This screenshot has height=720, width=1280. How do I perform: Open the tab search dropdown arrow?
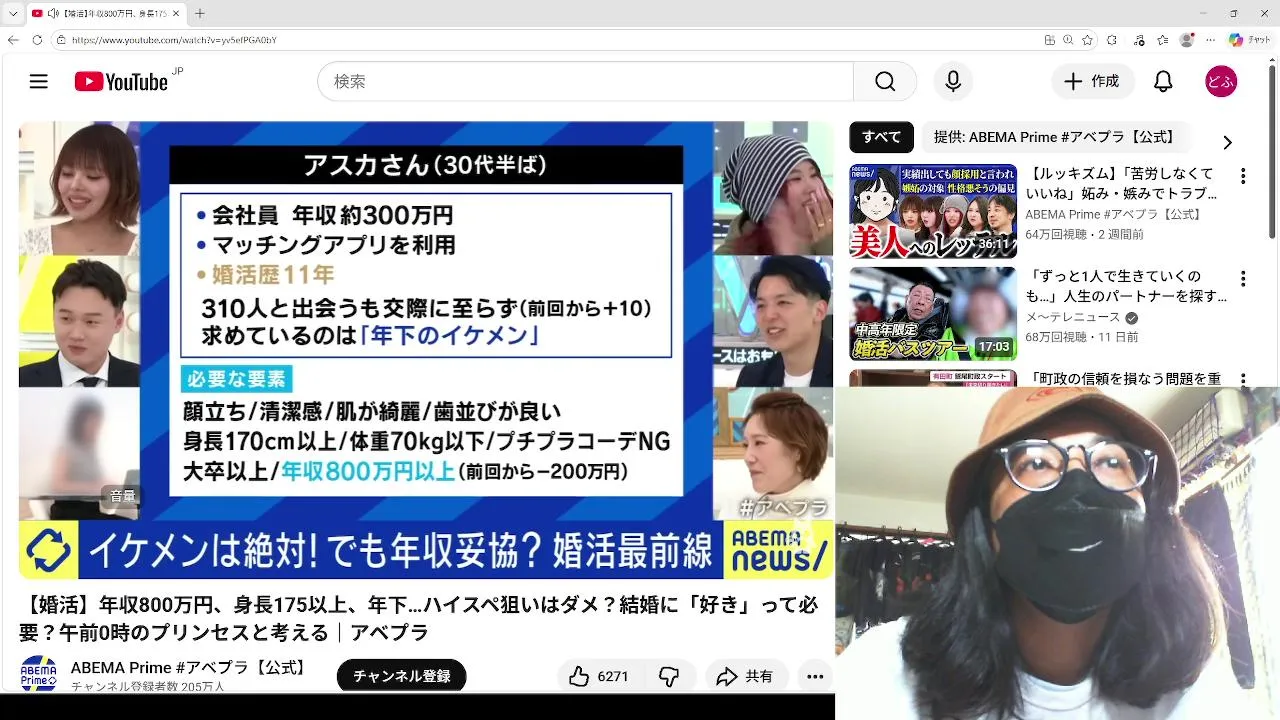pyautogui.click(x=12, y=13)
